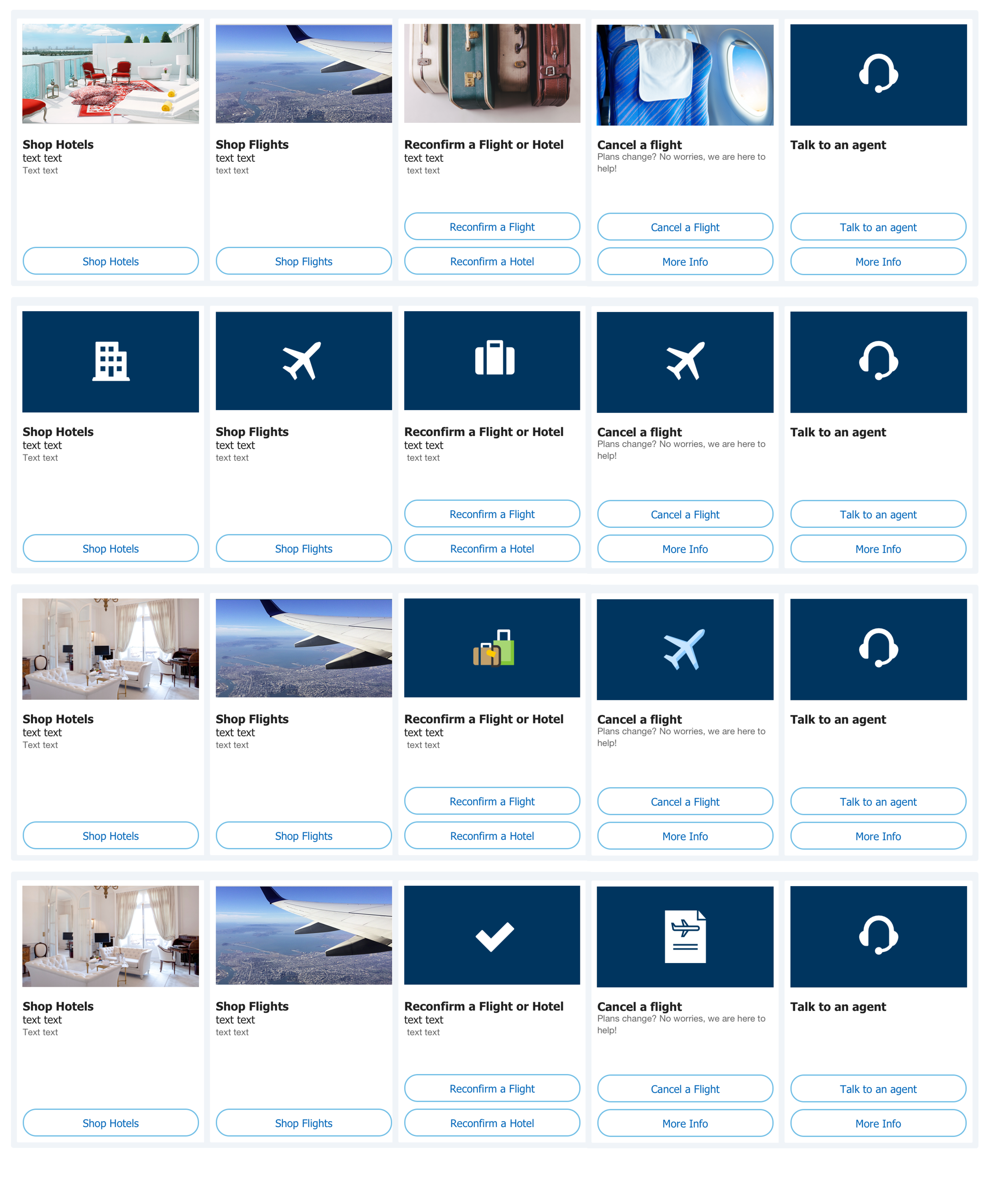Click the colorful luggage emoji on row three Reconfirm card

[x=492, y=649]
